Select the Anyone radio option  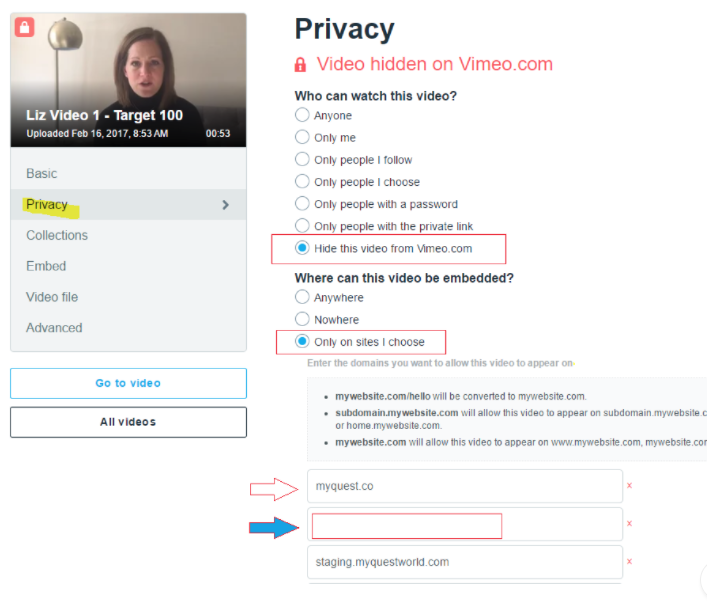coord(302,115)
